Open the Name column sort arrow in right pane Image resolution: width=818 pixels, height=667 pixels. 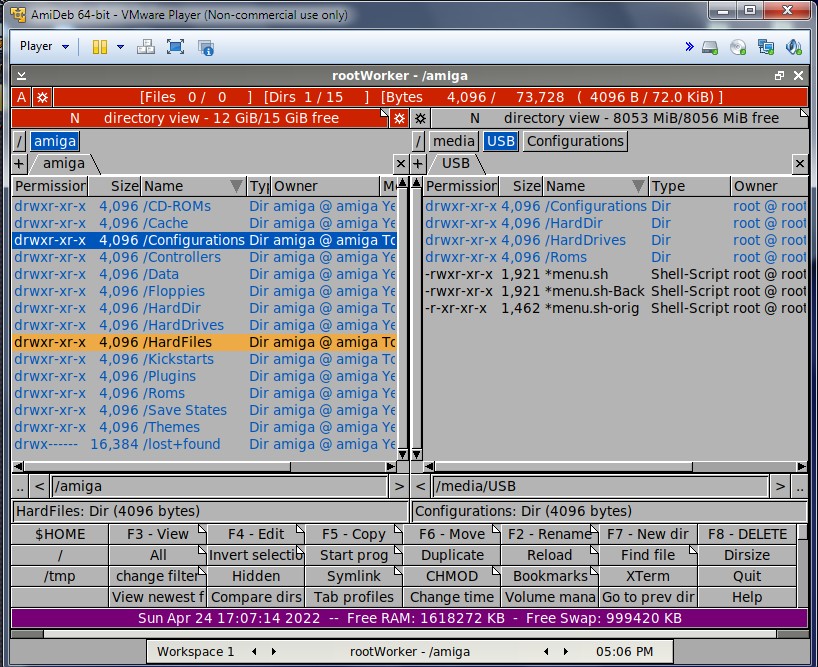pyautogui.click(x=638, y=186)
